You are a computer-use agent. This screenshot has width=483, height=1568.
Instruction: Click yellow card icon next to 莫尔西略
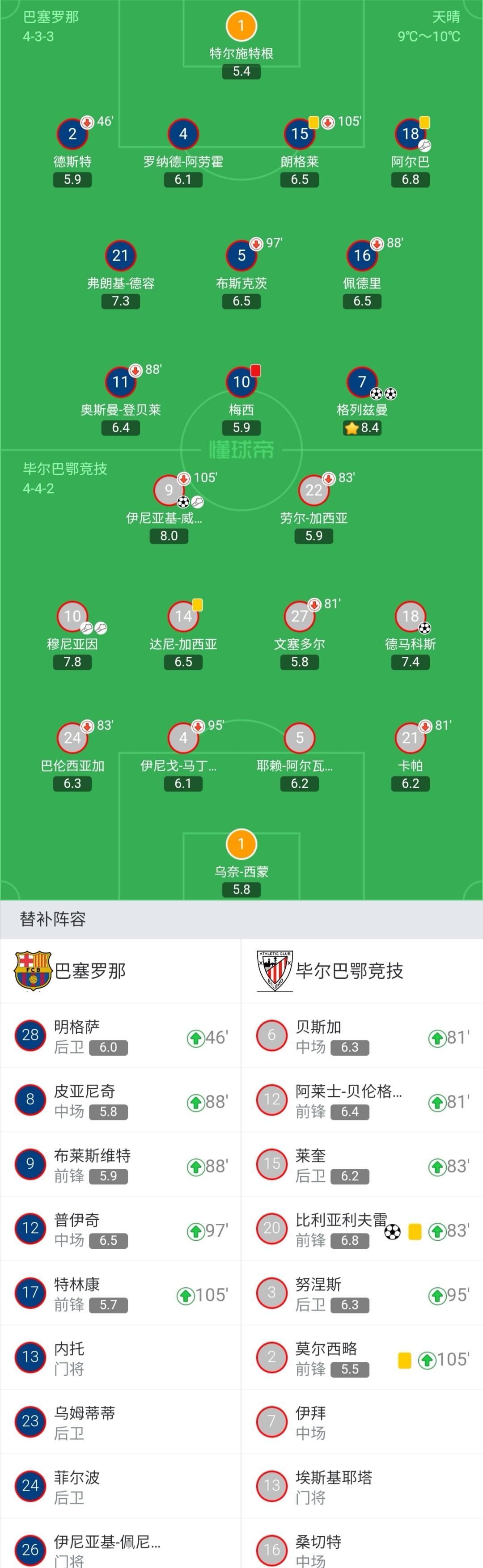(404, 1360)
